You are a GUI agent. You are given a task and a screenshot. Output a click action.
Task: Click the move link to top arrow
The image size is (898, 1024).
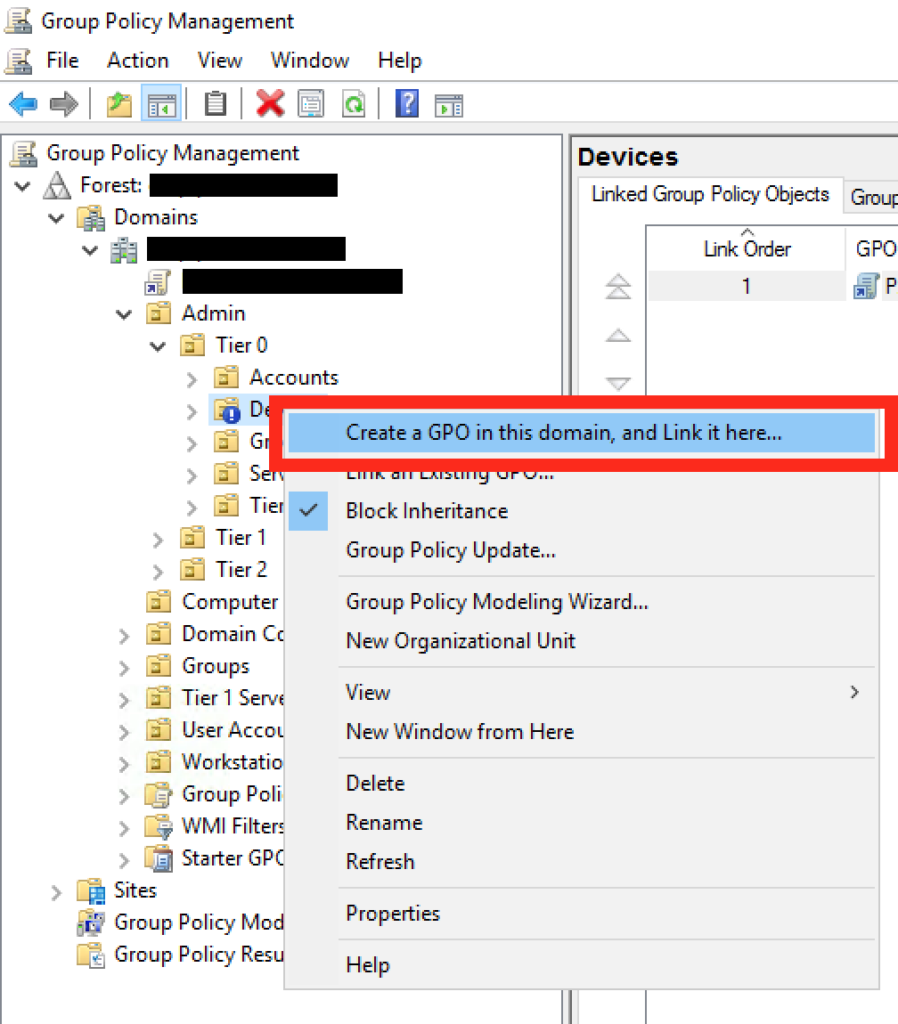(x=619, y=288)
